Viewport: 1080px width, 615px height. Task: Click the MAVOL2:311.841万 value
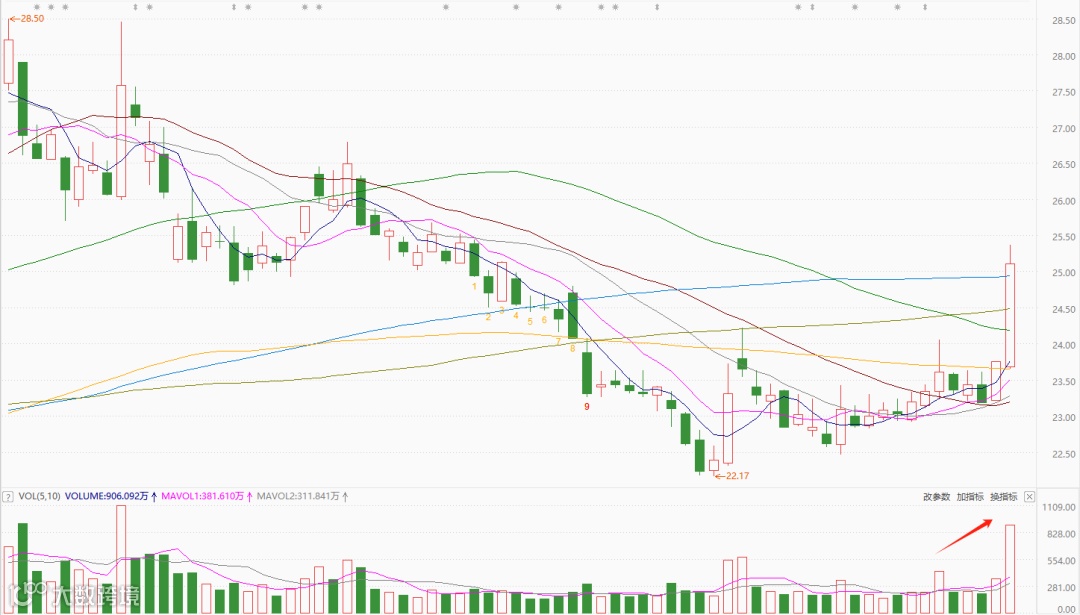(x=298, y=496)
